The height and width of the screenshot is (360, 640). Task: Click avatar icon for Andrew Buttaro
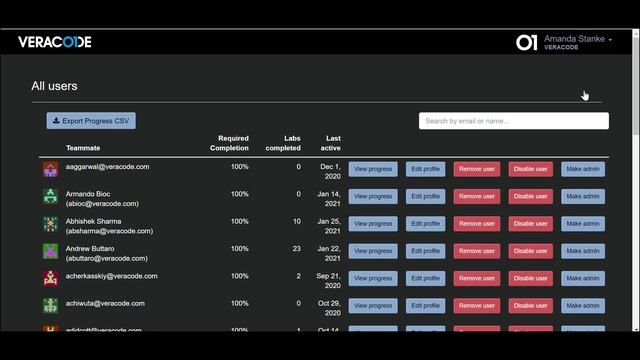tap(51, 251)
